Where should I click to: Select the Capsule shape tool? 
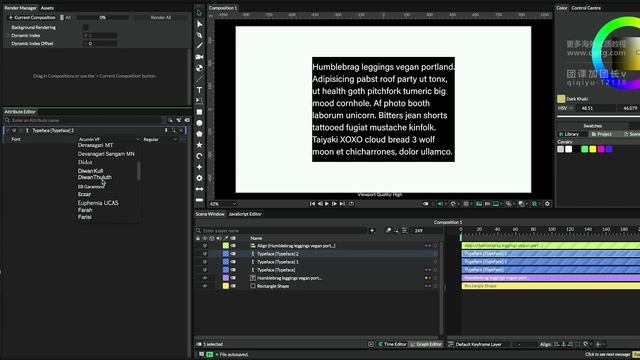click(x=199, y=200)
